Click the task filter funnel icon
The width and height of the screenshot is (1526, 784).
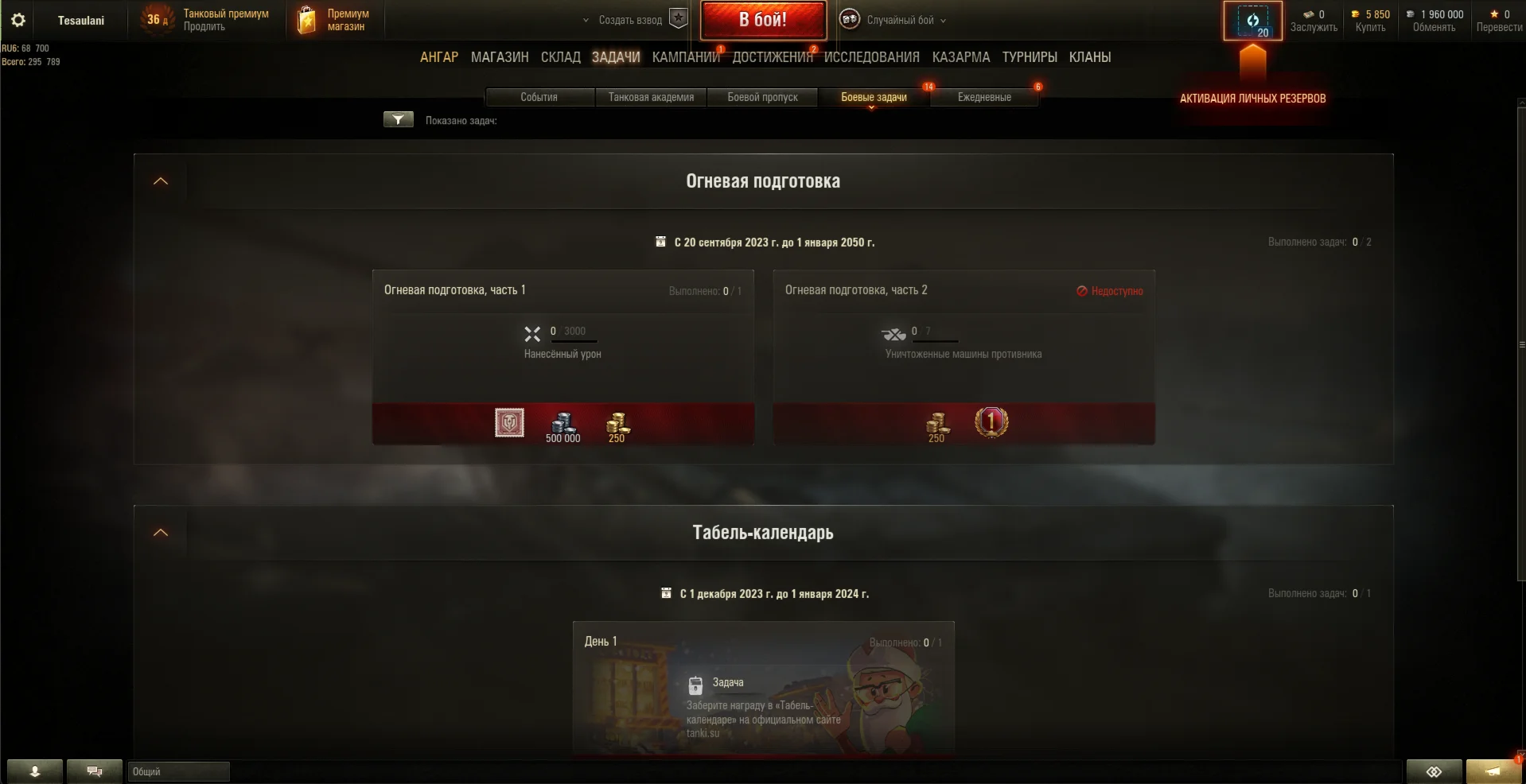(398, 120)
